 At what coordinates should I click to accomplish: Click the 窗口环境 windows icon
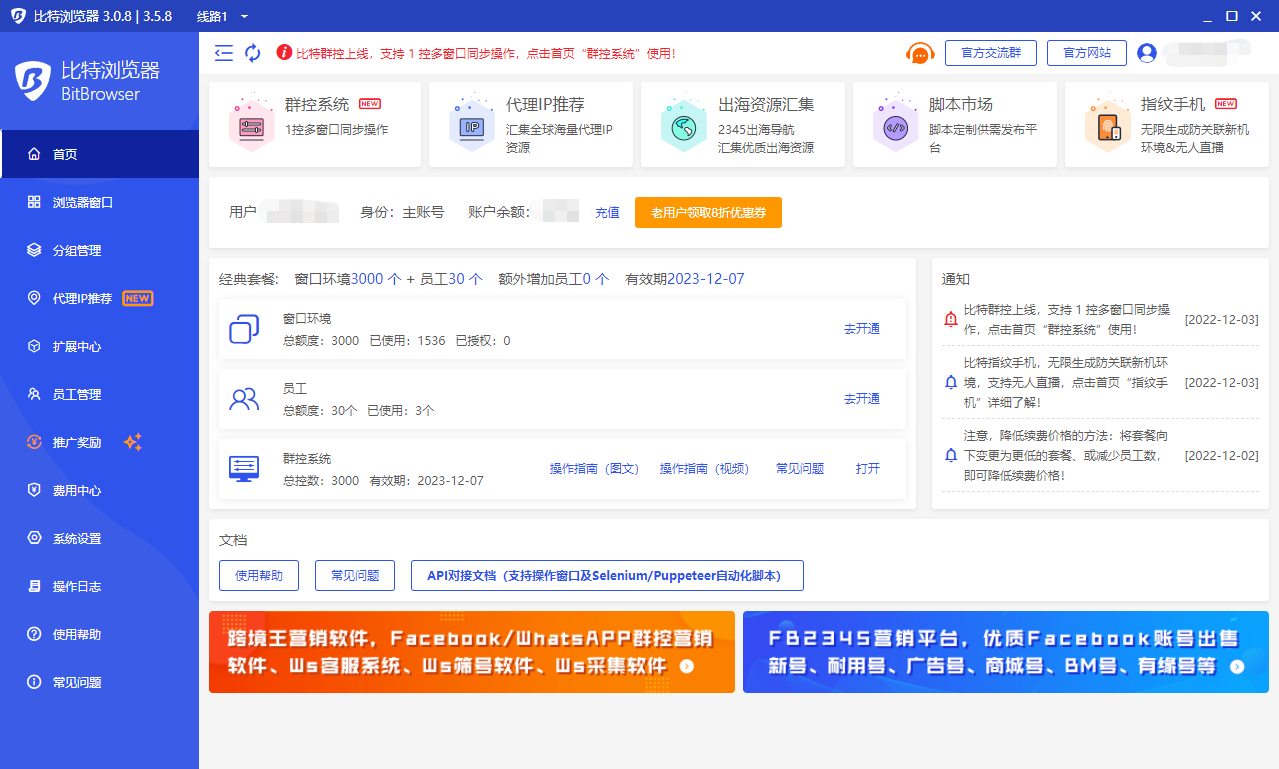pyautogui.click(x=244, y=330)
